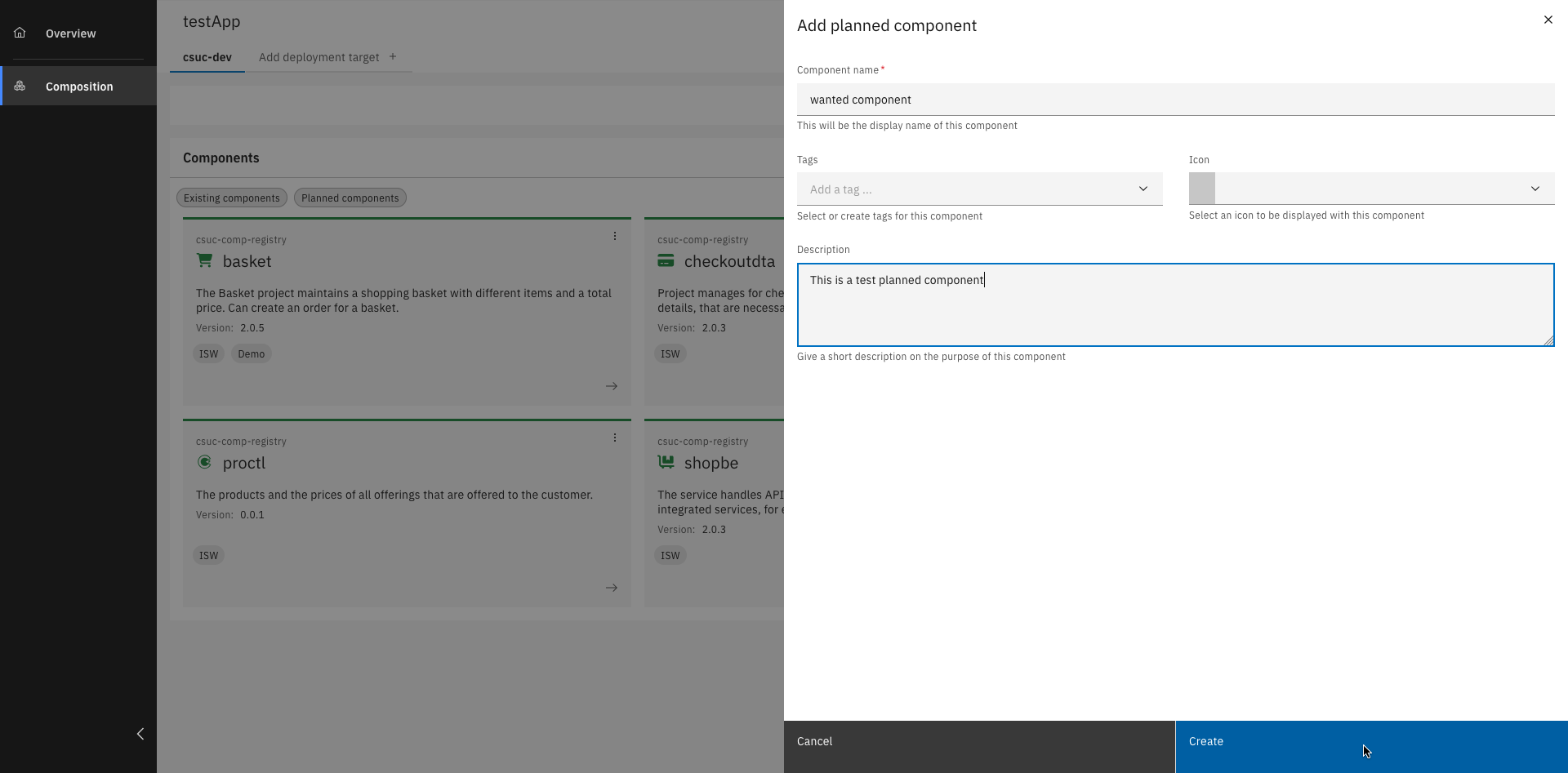Click the arrow icon on the proctl card
The height and width of the screenshot is (773, 1568).
(612, 587)
